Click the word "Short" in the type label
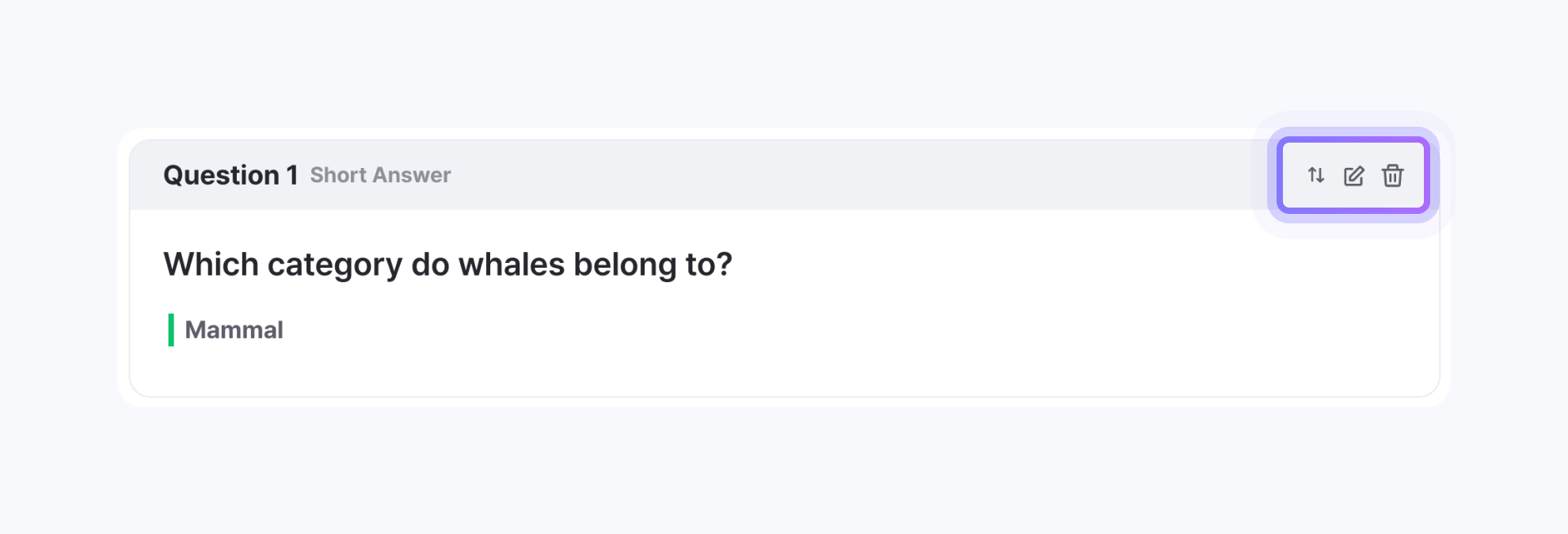 tap(338, 175)
